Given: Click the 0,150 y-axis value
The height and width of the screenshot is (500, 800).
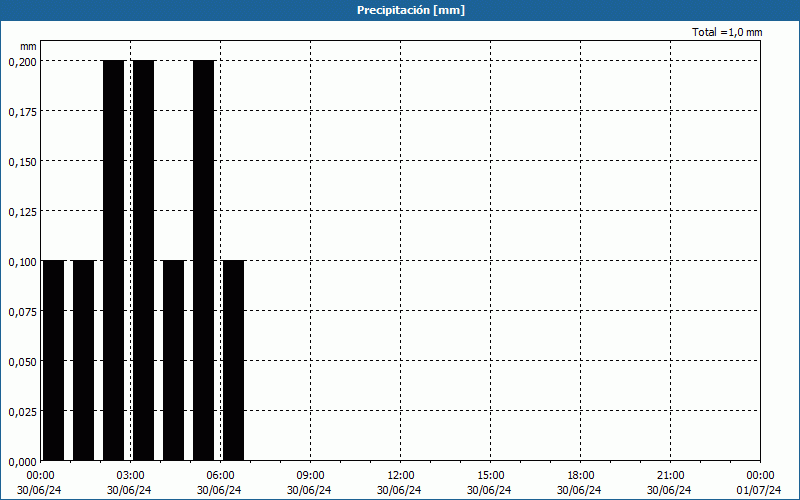Looking at the screenshot, I should [x=22, y=162].
